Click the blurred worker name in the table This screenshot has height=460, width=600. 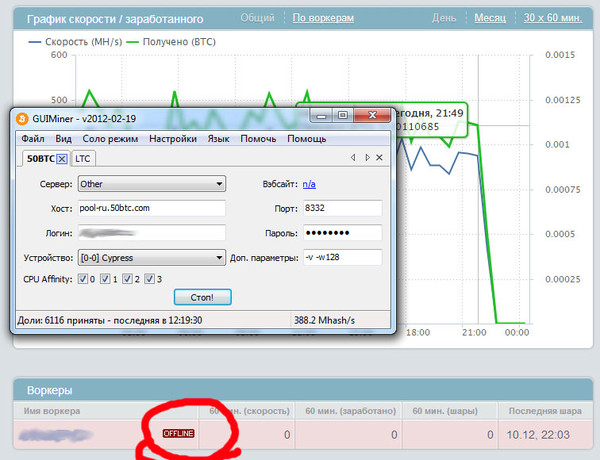[x=56, y=435]
